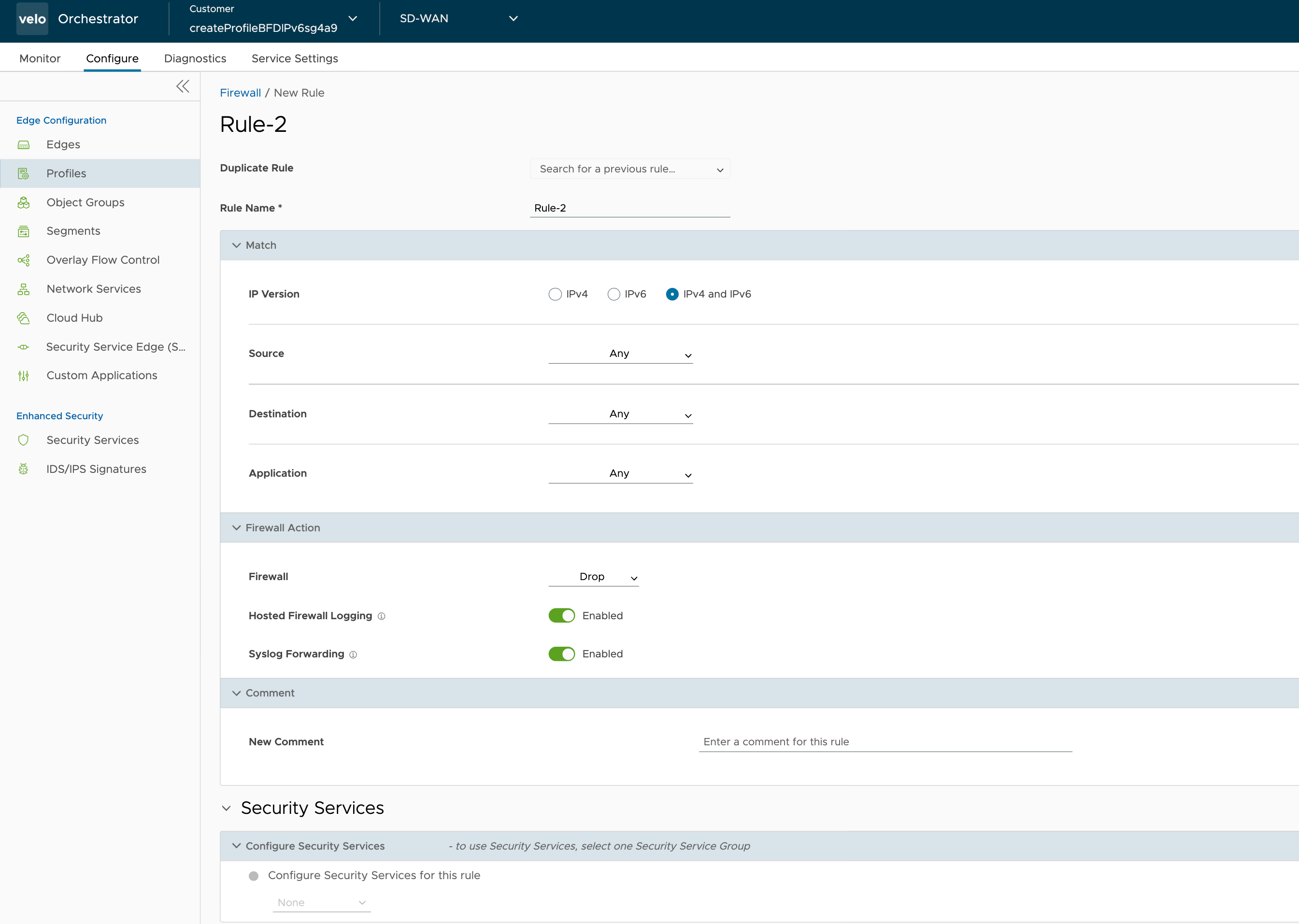Collapse the Comment section

pyautogui.click(x=236, y=693)
